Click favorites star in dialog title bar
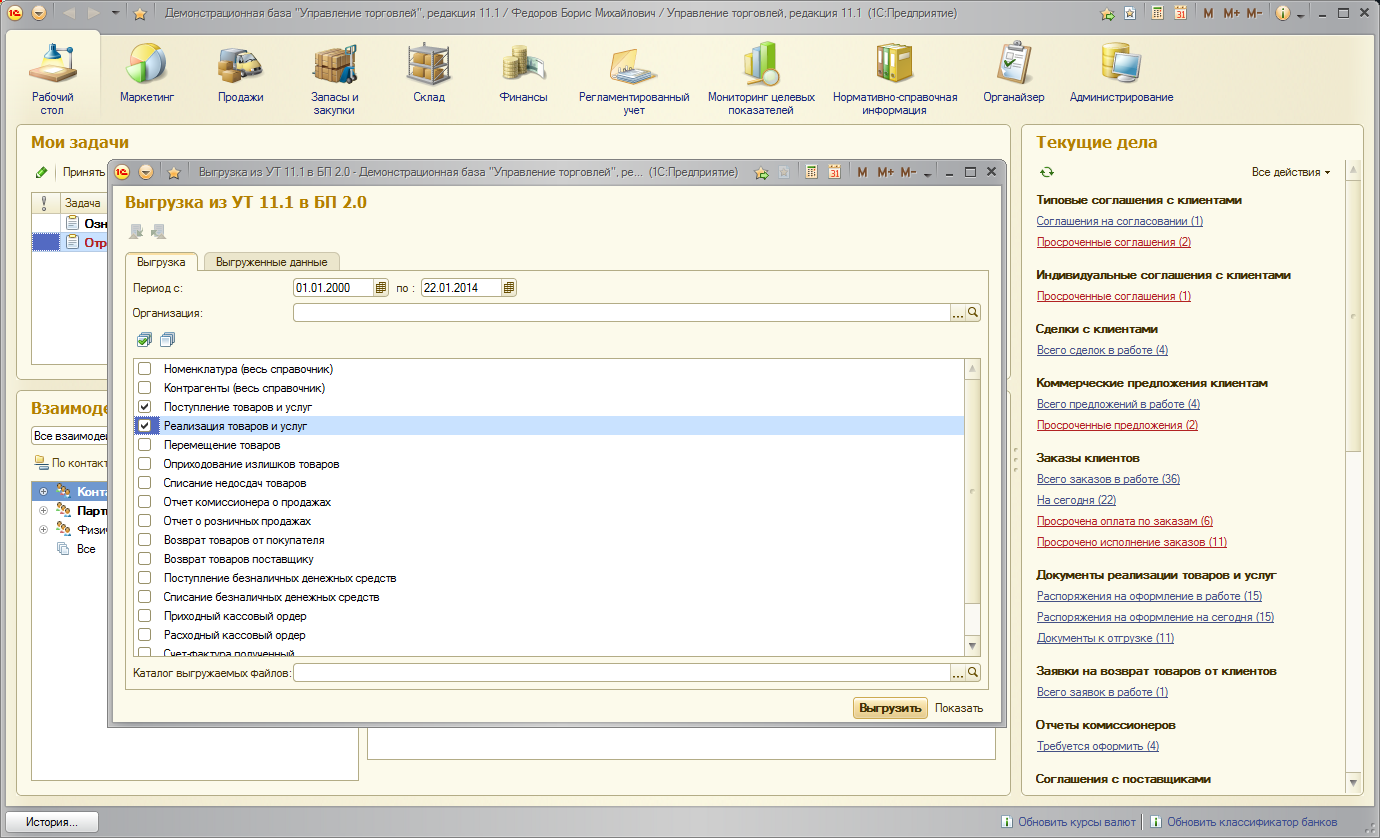This screenshot has width=1380, height=838. [173, 172]
